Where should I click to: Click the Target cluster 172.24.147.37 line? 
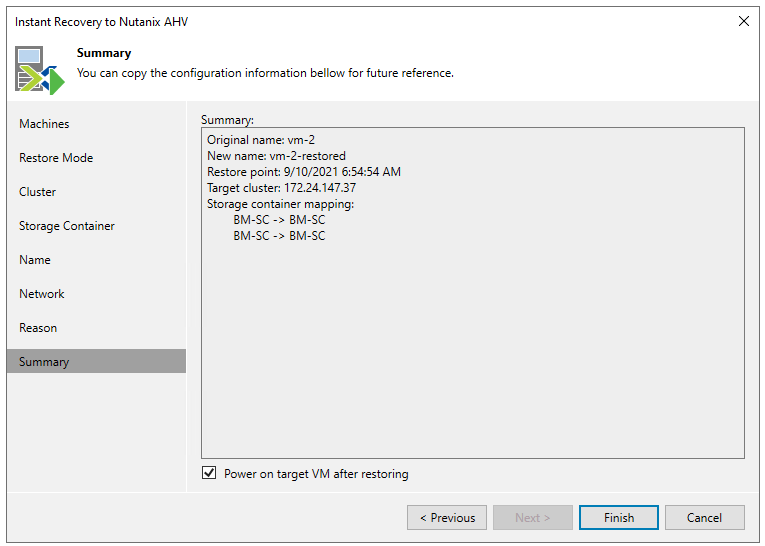(x=282, y=188)
